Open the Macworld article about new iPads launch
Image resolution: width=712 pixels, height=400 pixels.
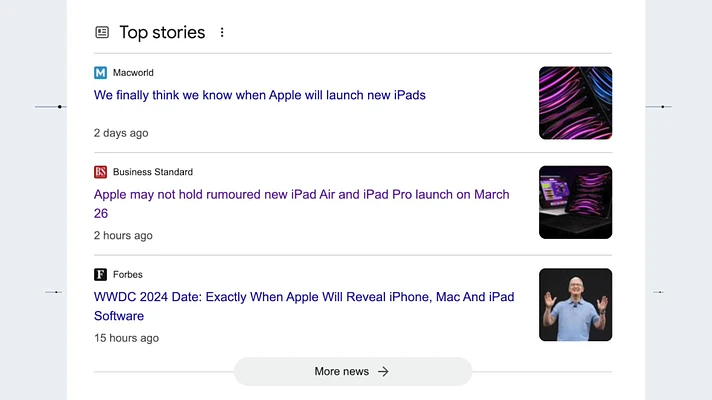coord(260,95)
